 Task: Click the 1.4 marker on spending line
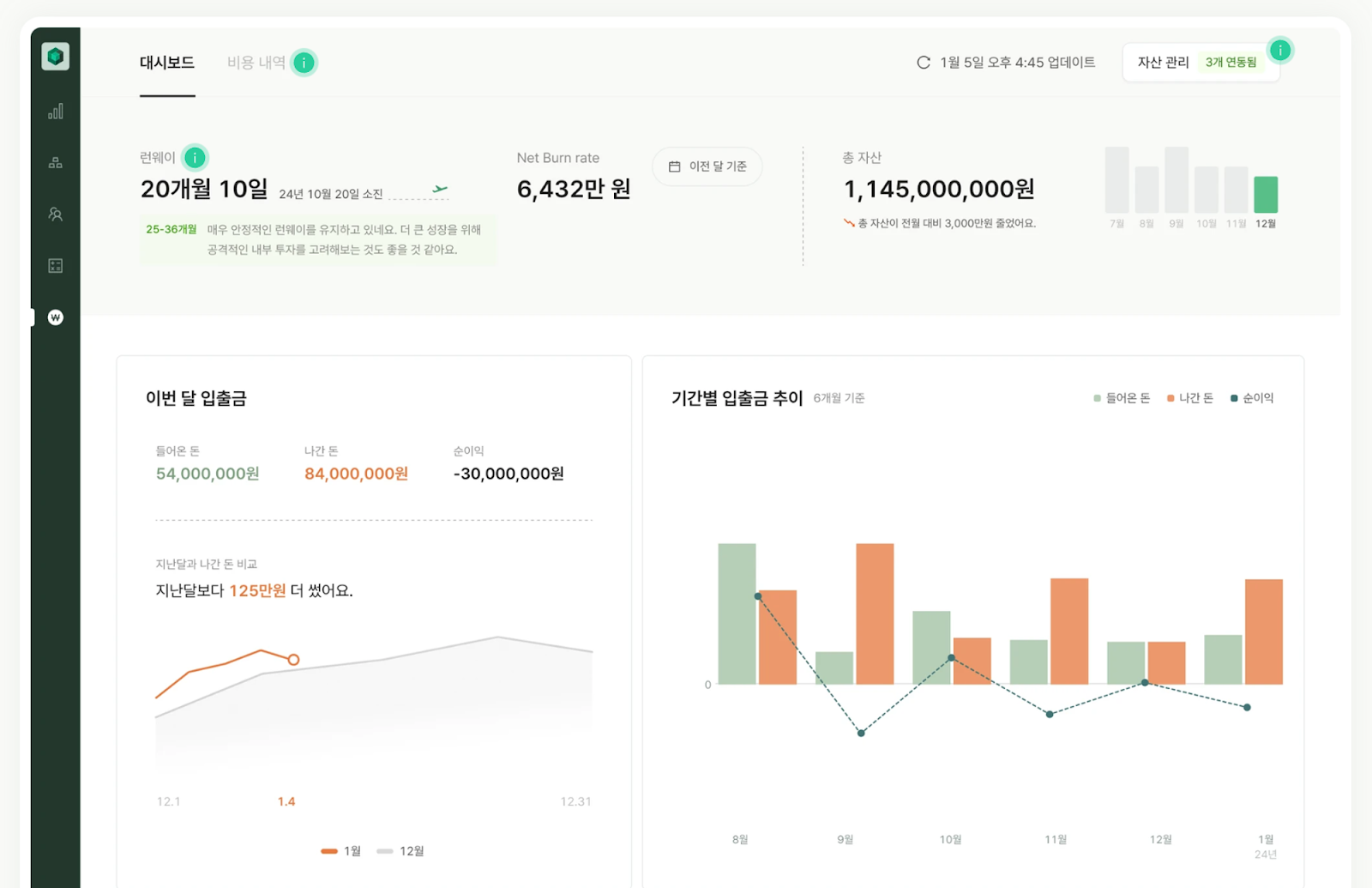(293, 660)
